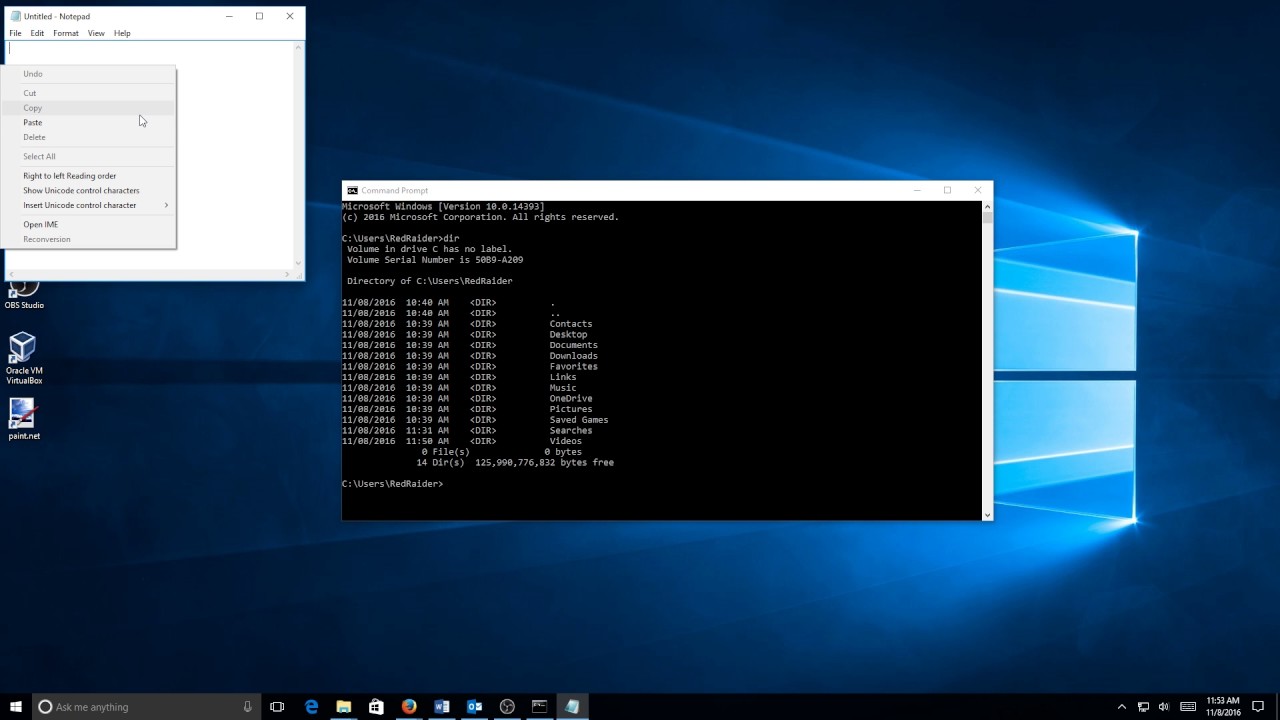Click the greyed Copy menu entry
This screenshot has width=1280, height=720.
[90, 108]
